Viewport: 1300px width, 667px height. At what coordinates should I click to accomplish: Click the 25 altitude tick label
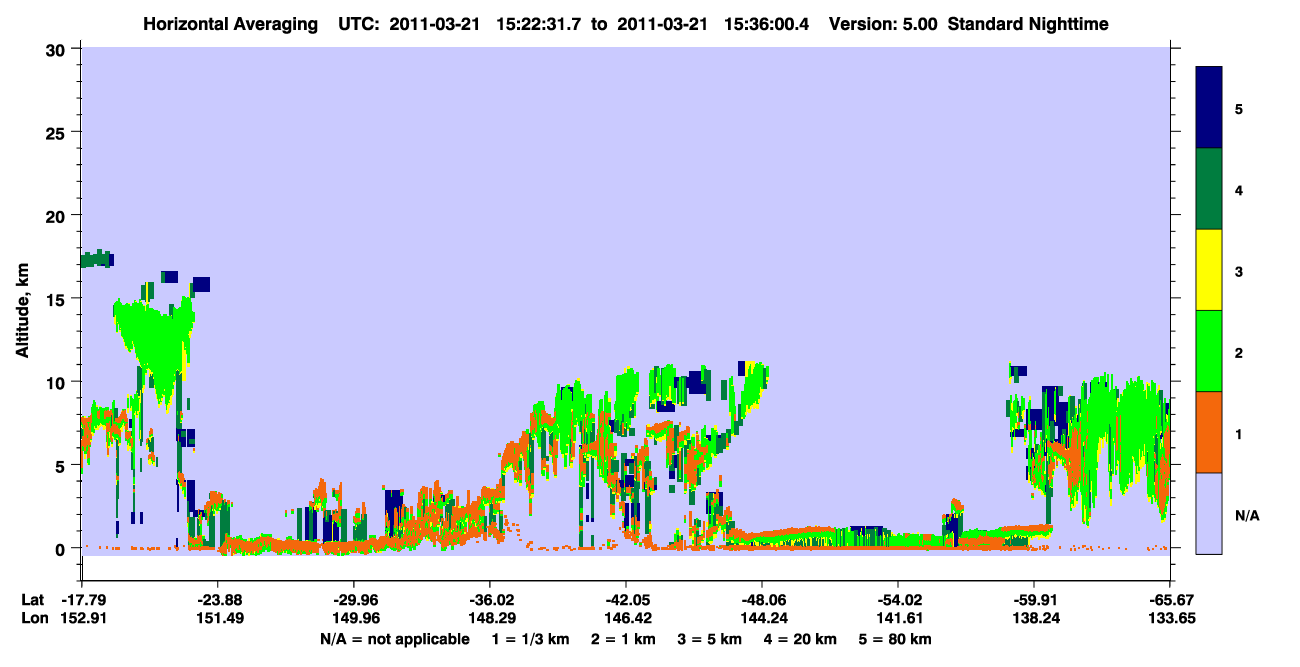point(58,132)
